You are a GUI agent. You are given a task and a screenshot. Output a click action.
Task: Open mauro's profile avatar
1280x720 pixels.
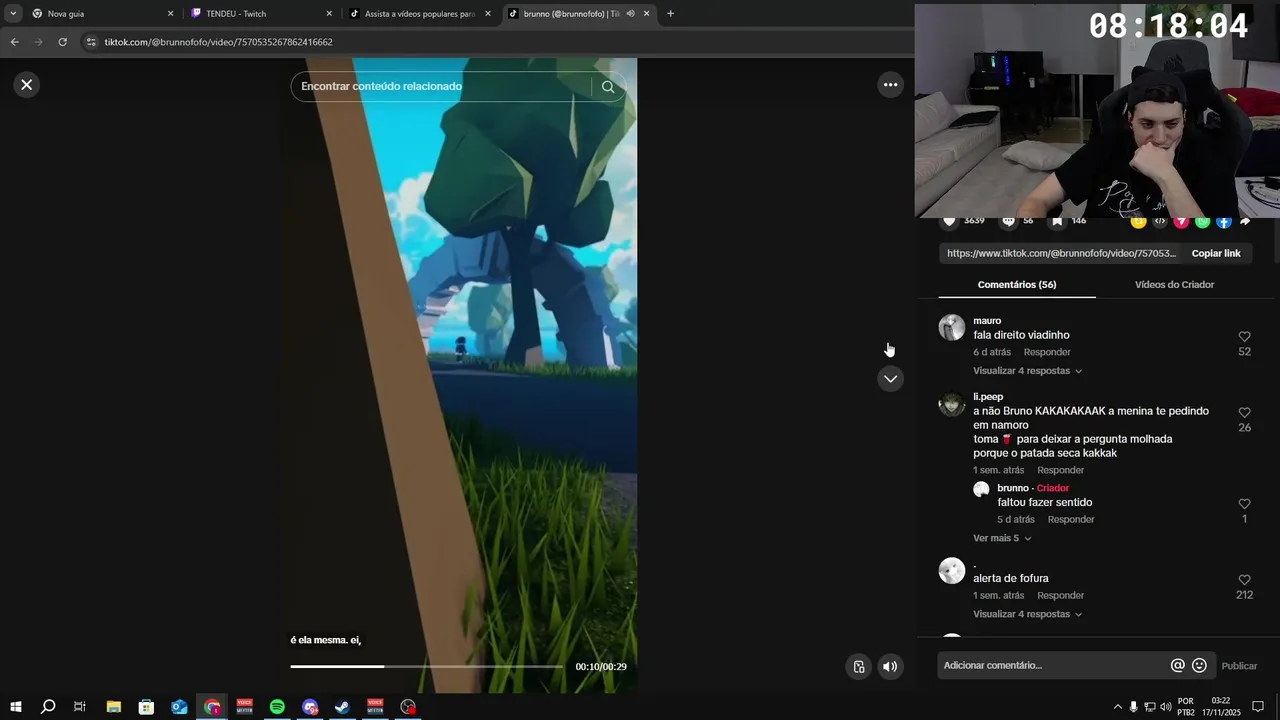point(952,327)
